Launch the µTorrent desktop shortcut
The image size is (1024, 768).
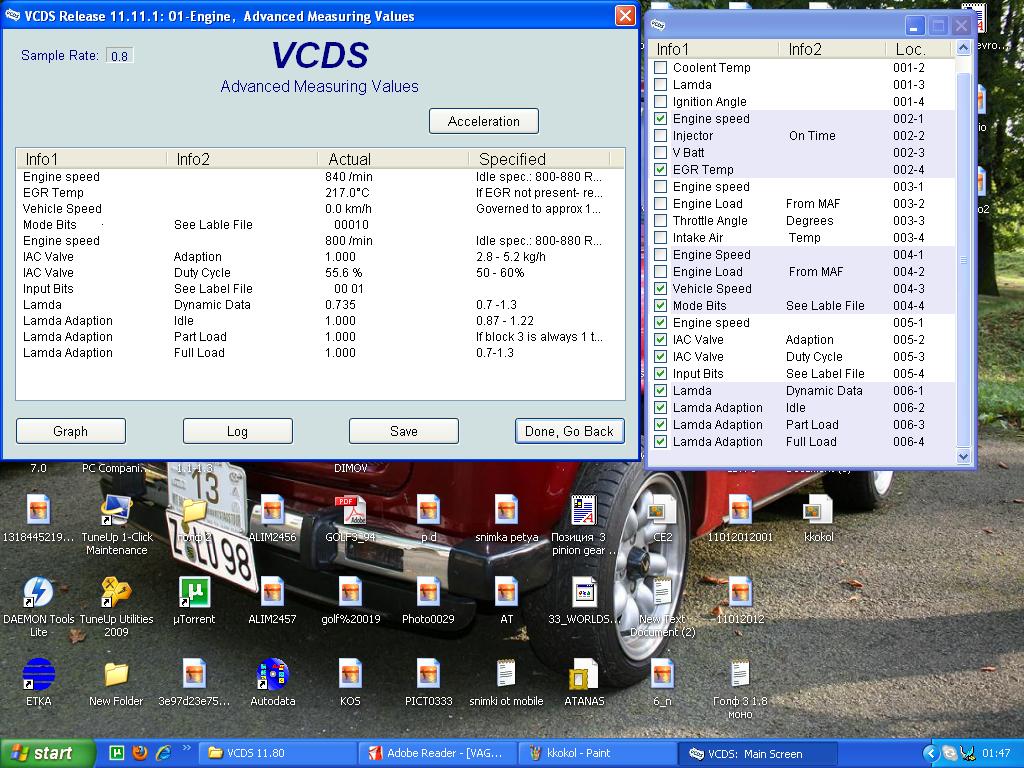(194, 593)
